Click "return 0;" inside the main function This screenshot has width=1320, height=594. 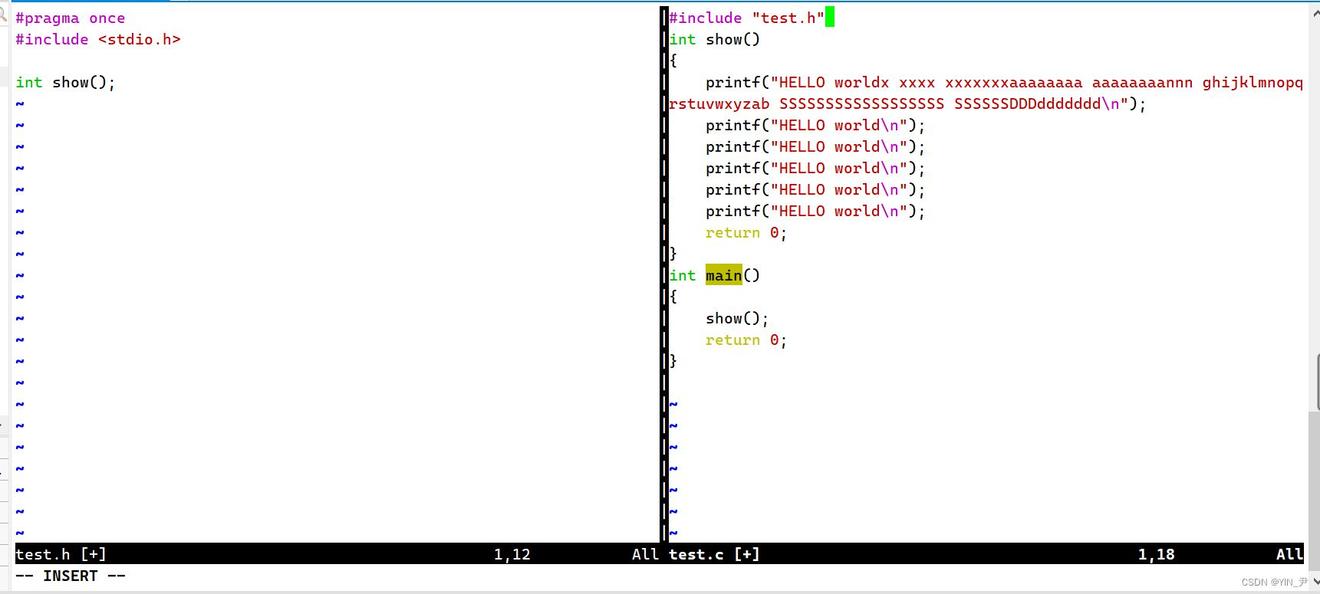(746, 340)
